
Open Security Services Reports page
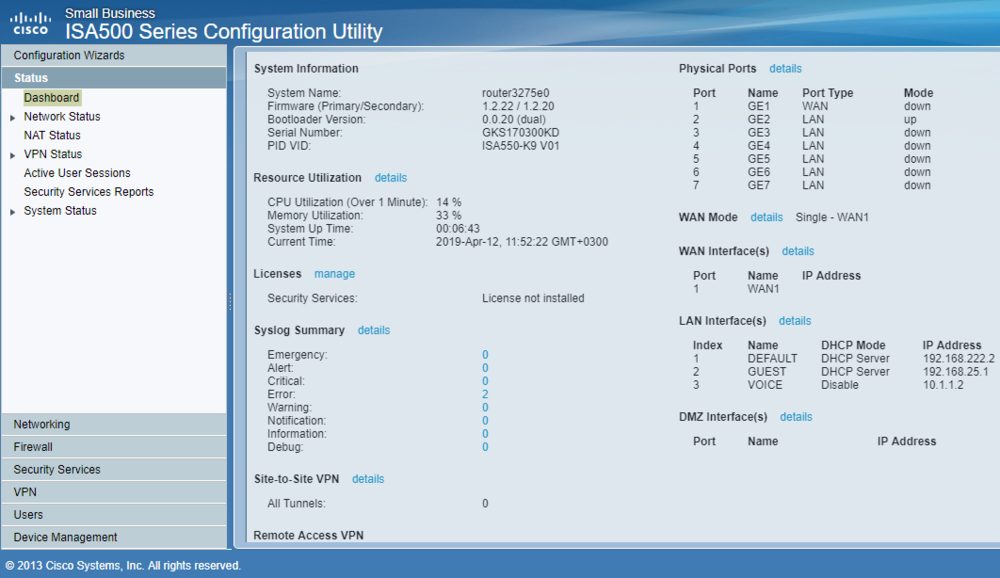(89, 192)
